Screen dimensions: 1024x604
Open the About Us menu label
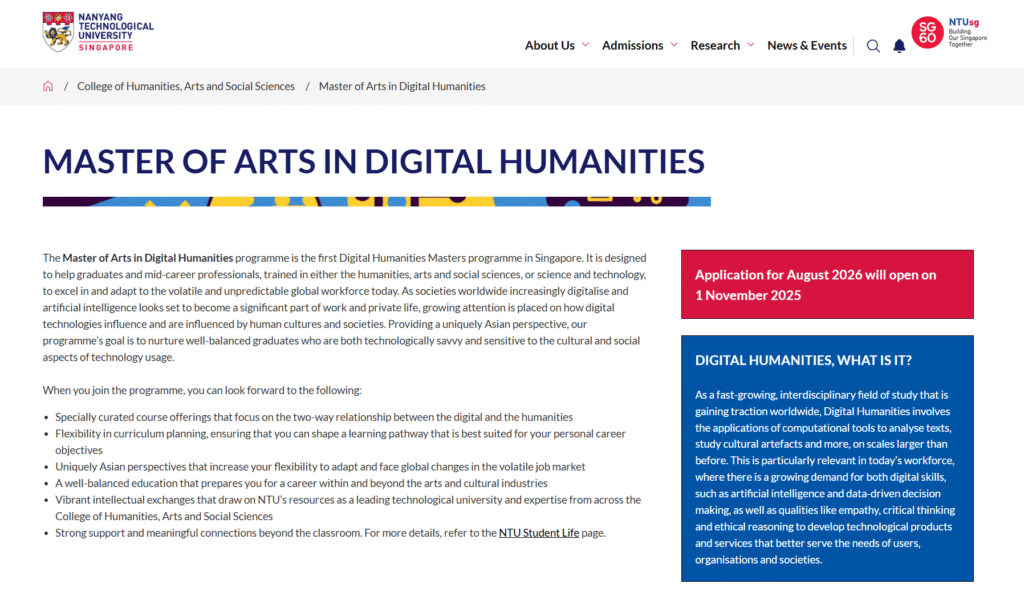pyautogui.click(x=549, y=46)
